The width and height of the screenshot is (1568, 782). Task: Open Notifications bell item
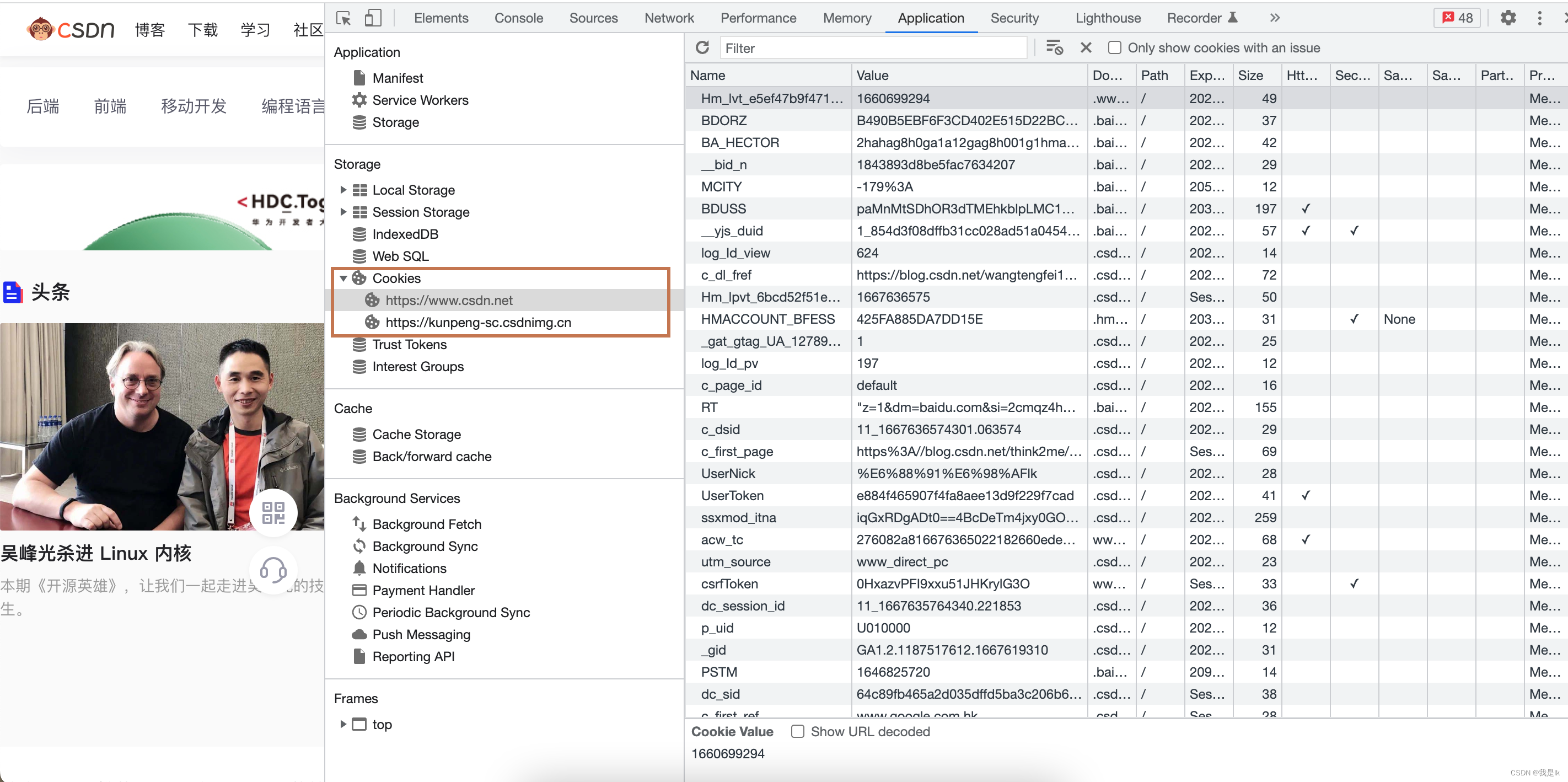pyautogui.click(x=409, y=568)
